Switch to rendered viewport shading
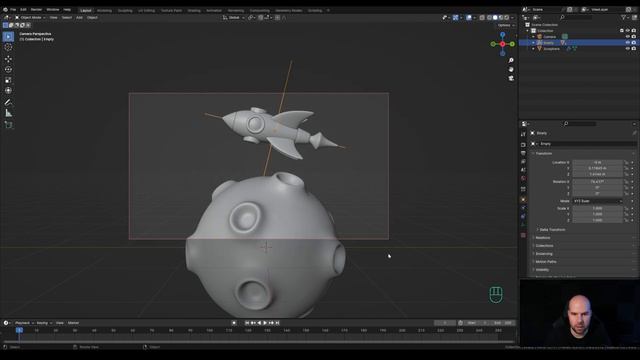 pyautogui.click(x=507, y=18)
